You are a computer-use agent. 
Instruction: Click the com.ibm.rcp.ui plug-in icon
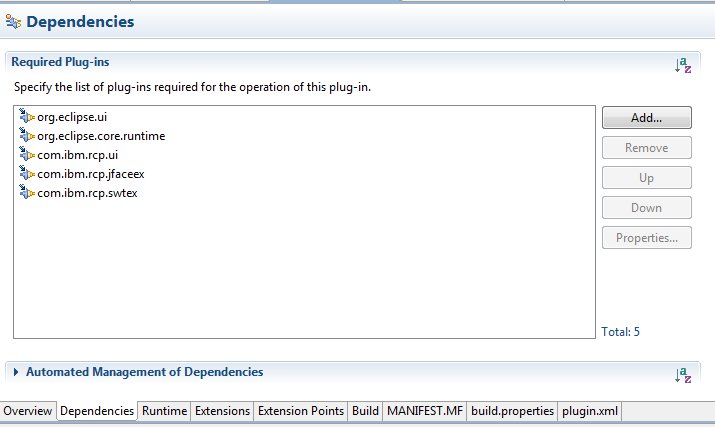(x=26, y=155)
